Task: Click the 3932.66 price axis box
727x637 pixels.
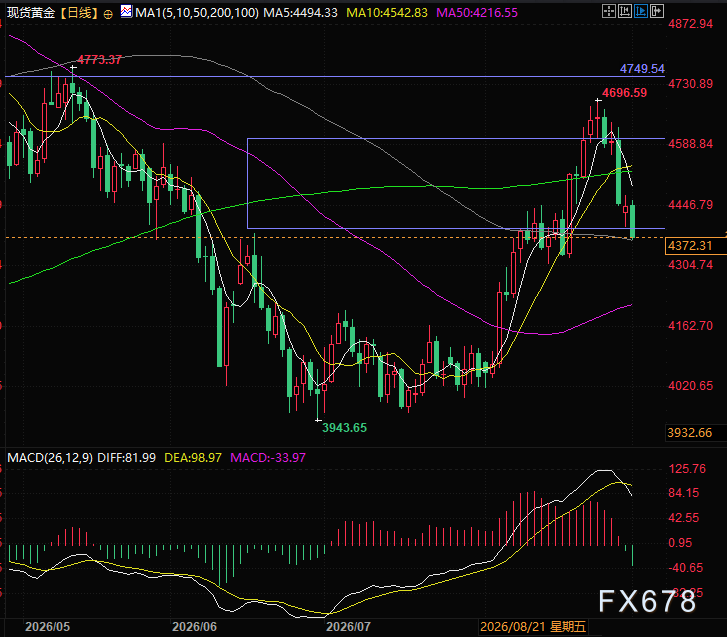Action: 695,433
